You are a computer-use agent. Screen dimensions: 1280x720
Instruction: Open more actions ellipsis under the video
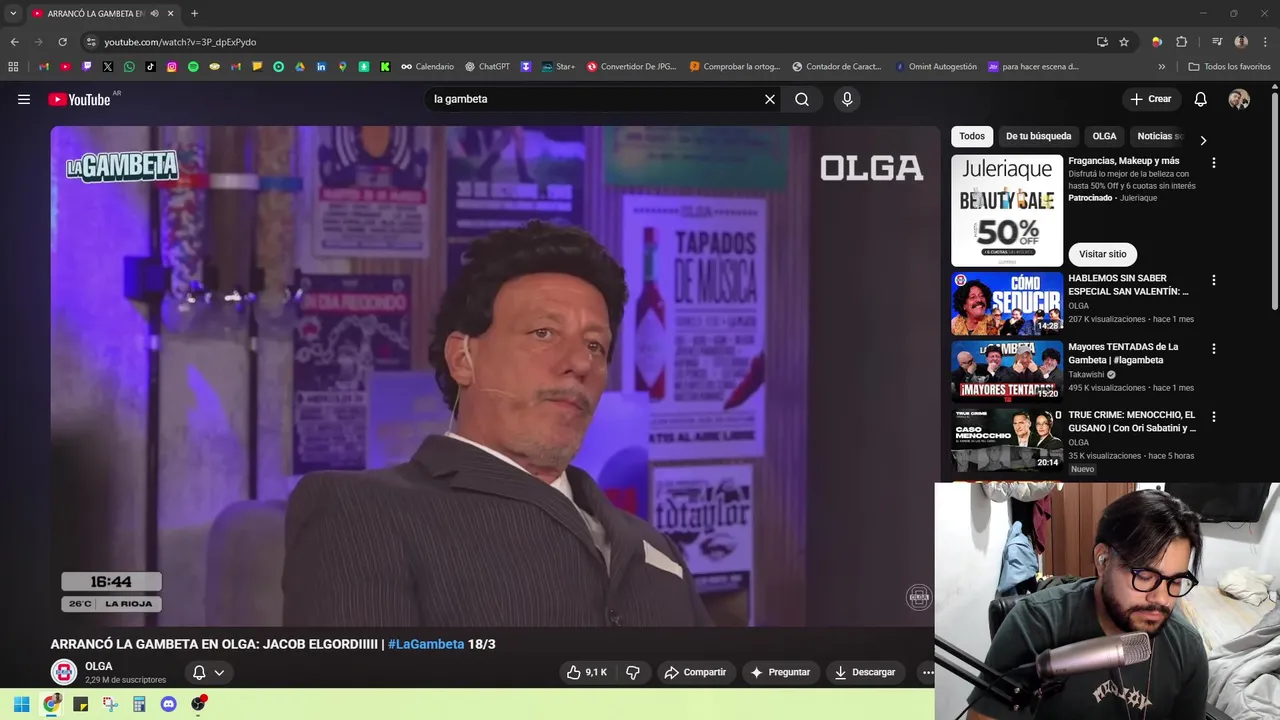pos(927,672)
